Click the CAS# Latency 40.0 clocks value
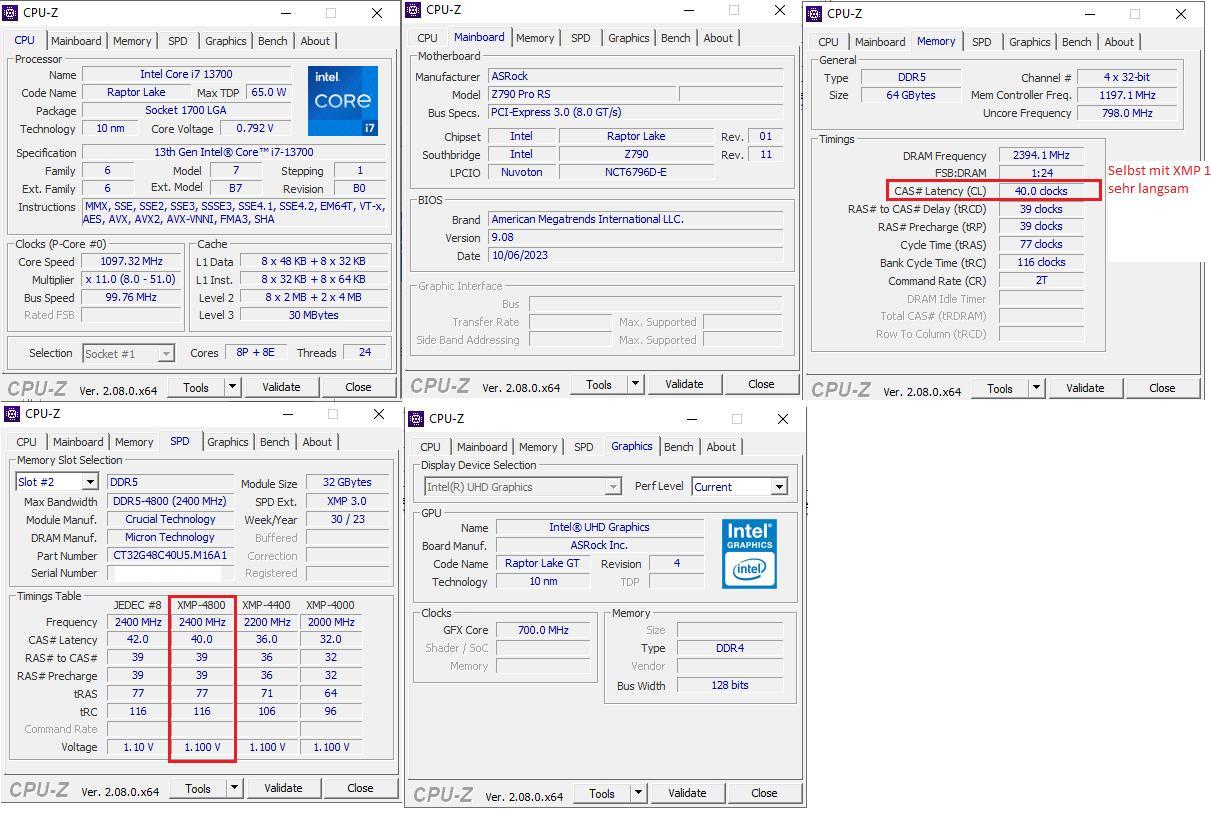The height and width of the screenshot is (815, 1211). 1041,191
